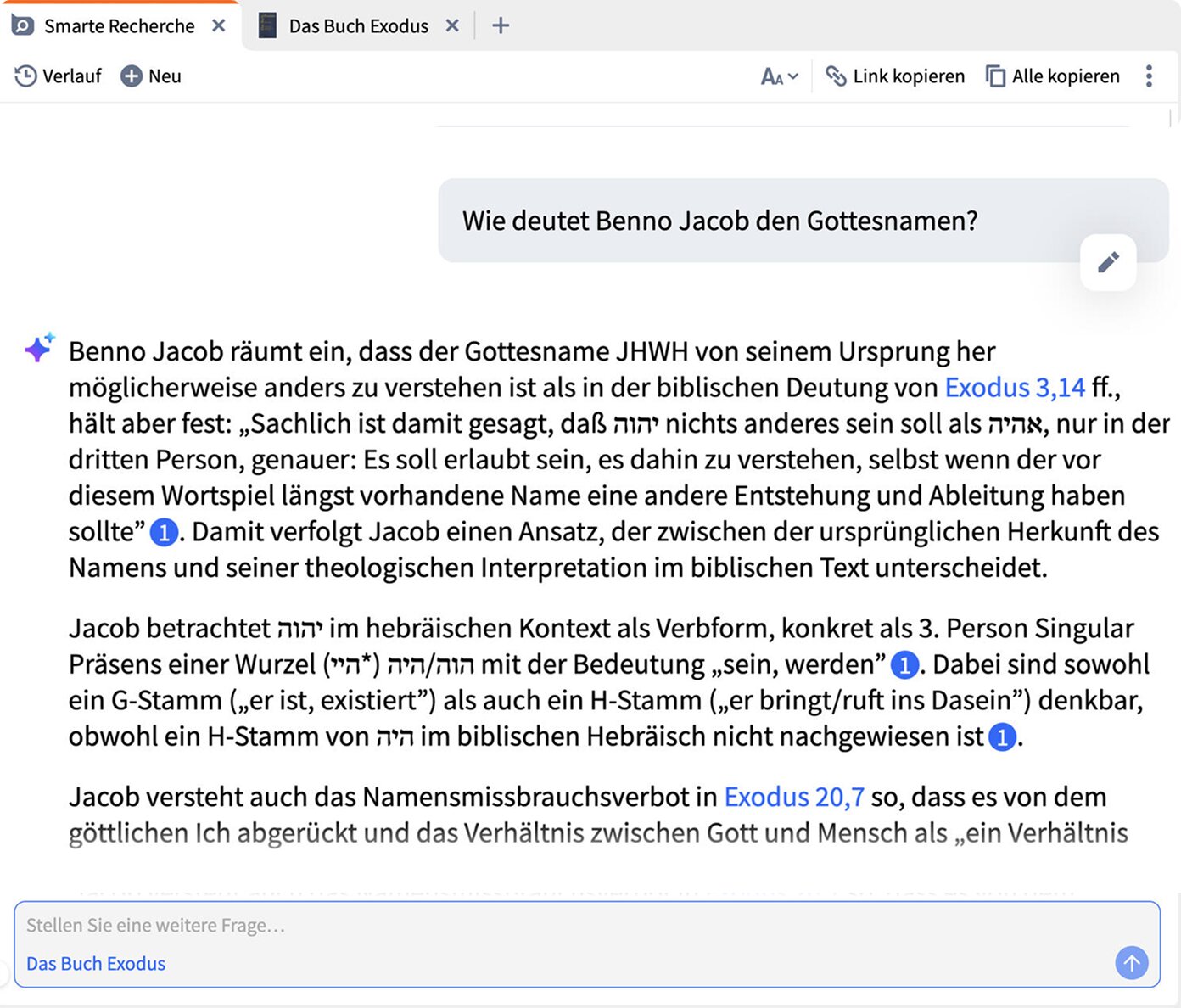Open the Verlauf history
This screenshot has width=1181, height=1008.
tap(58, 76)
